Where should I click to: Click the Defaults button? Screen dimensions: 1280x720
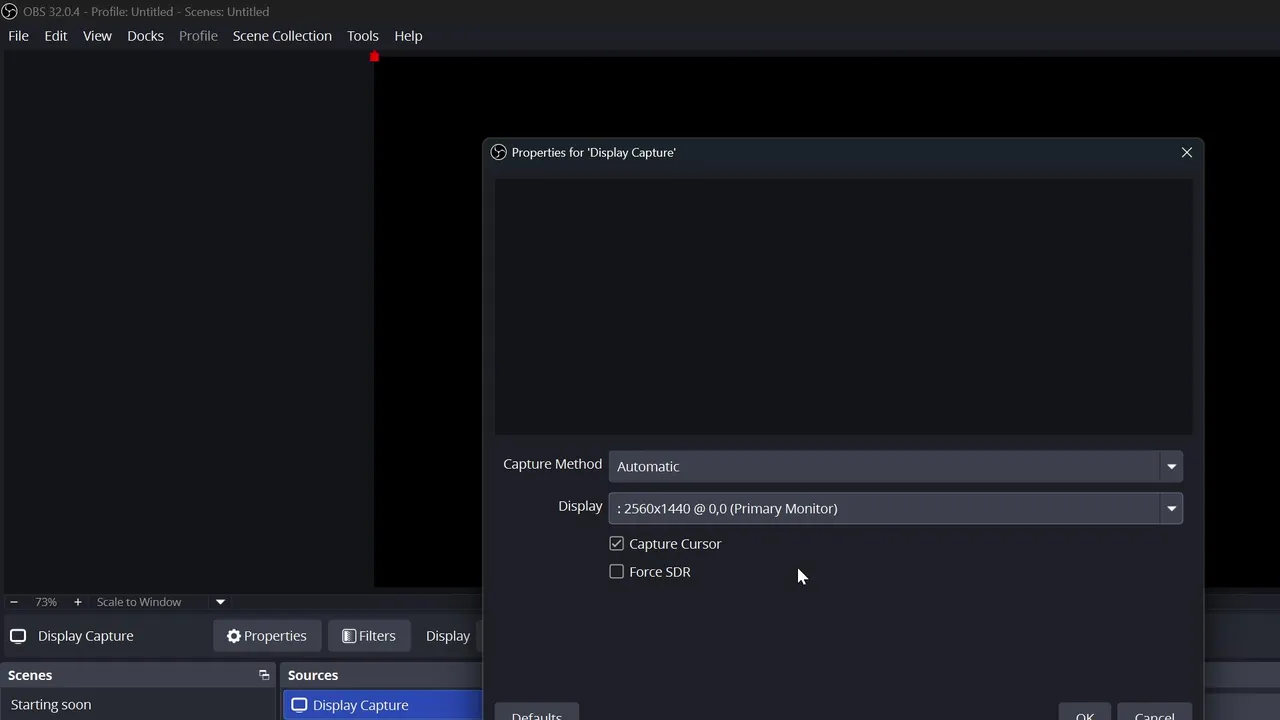point(536,712)
